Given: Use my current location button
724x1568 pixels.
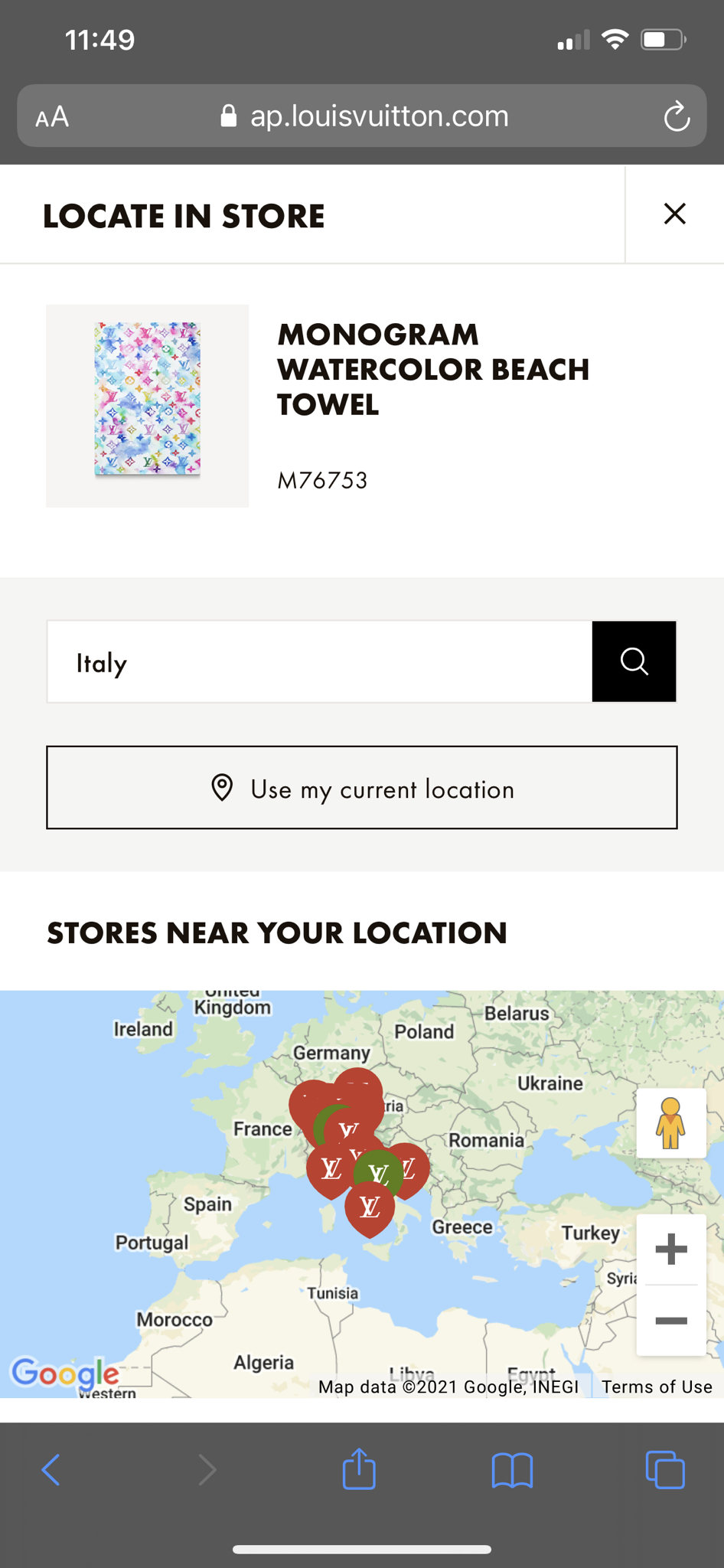Looking at the screenshot, I should (362, 788).
